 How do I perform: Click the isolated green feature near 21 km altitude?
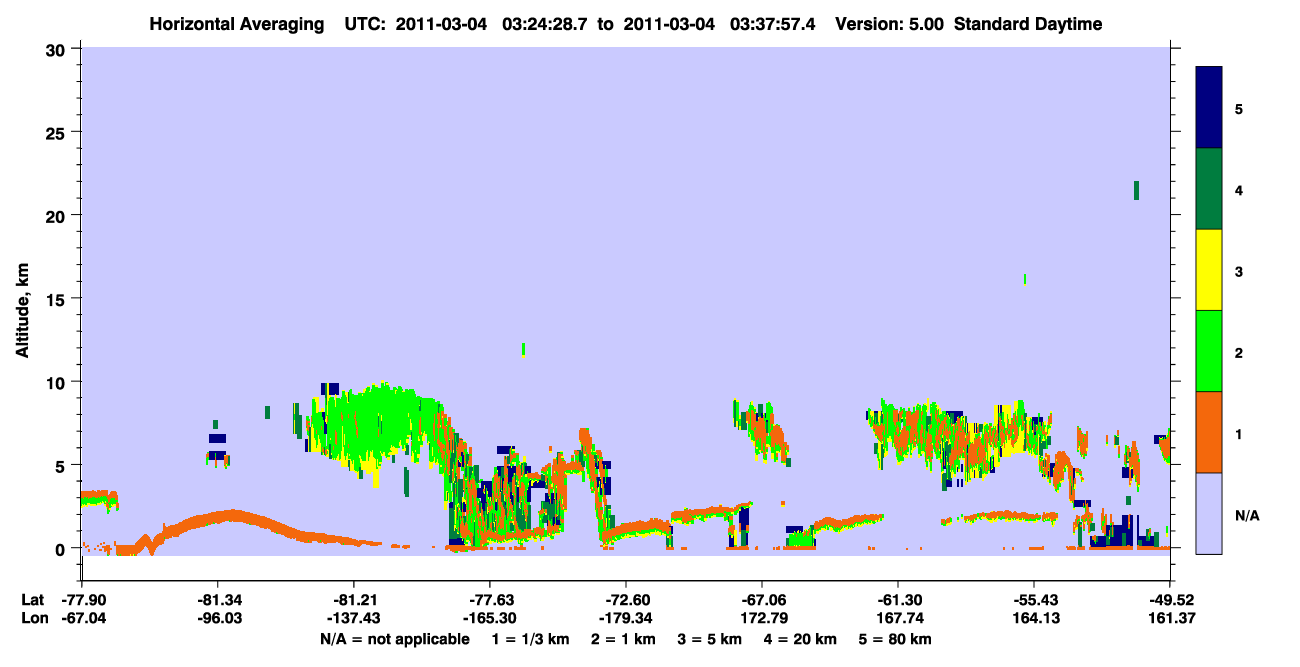tap(1136, 190)
